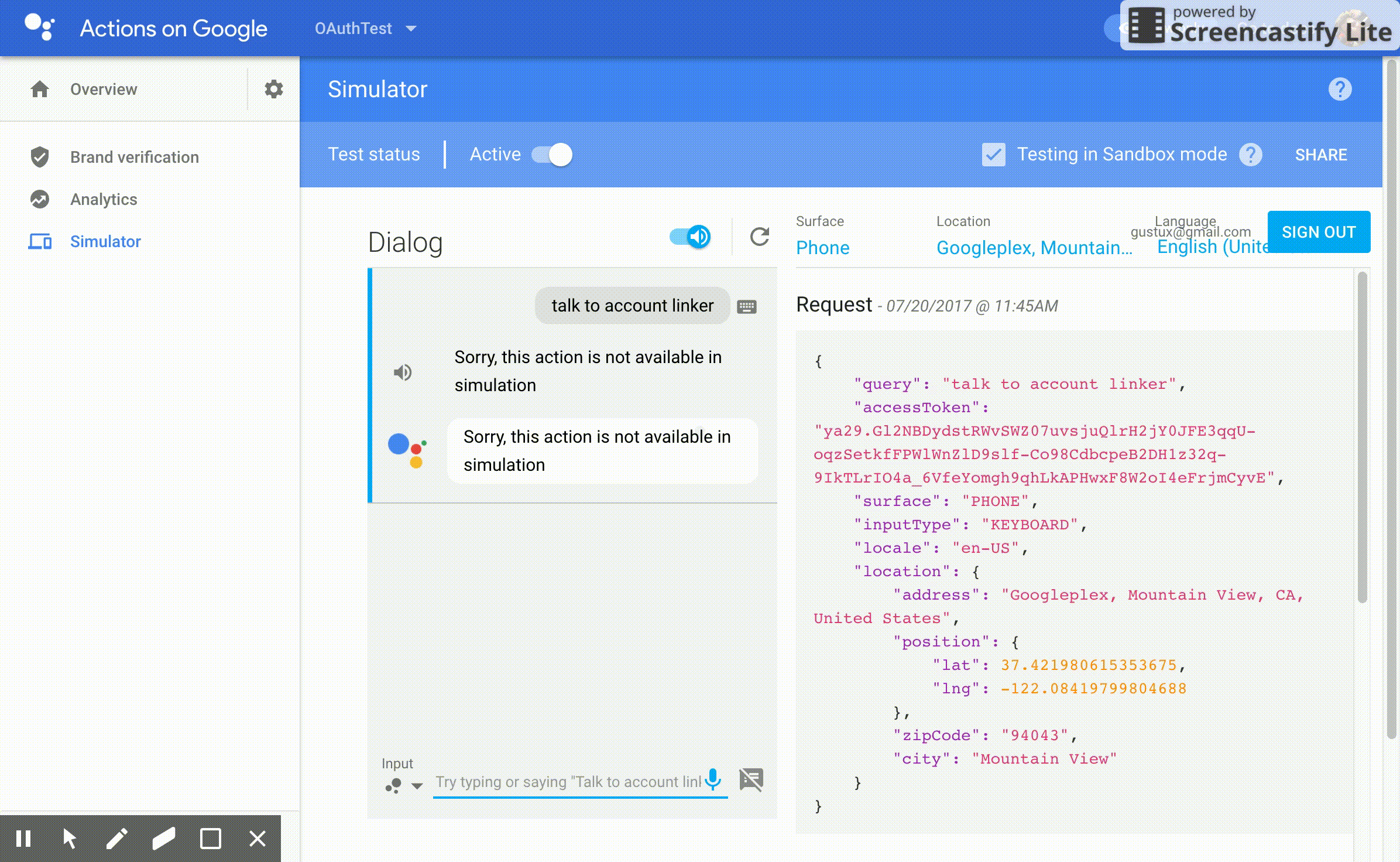
Task: Click the Google Assistant logo in dialog
Action: (x=407, y=451)
